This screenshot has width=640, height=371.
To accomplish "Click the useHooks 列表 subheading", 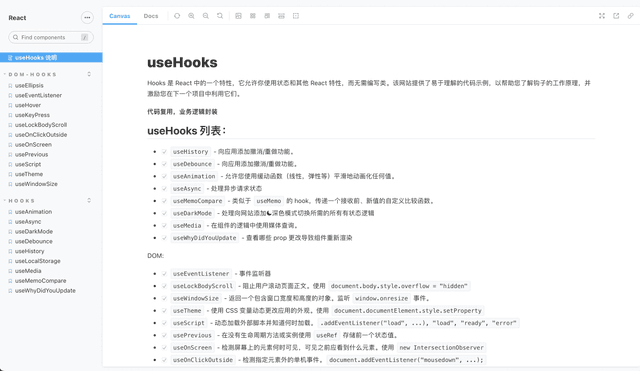I will pos(187,131).
